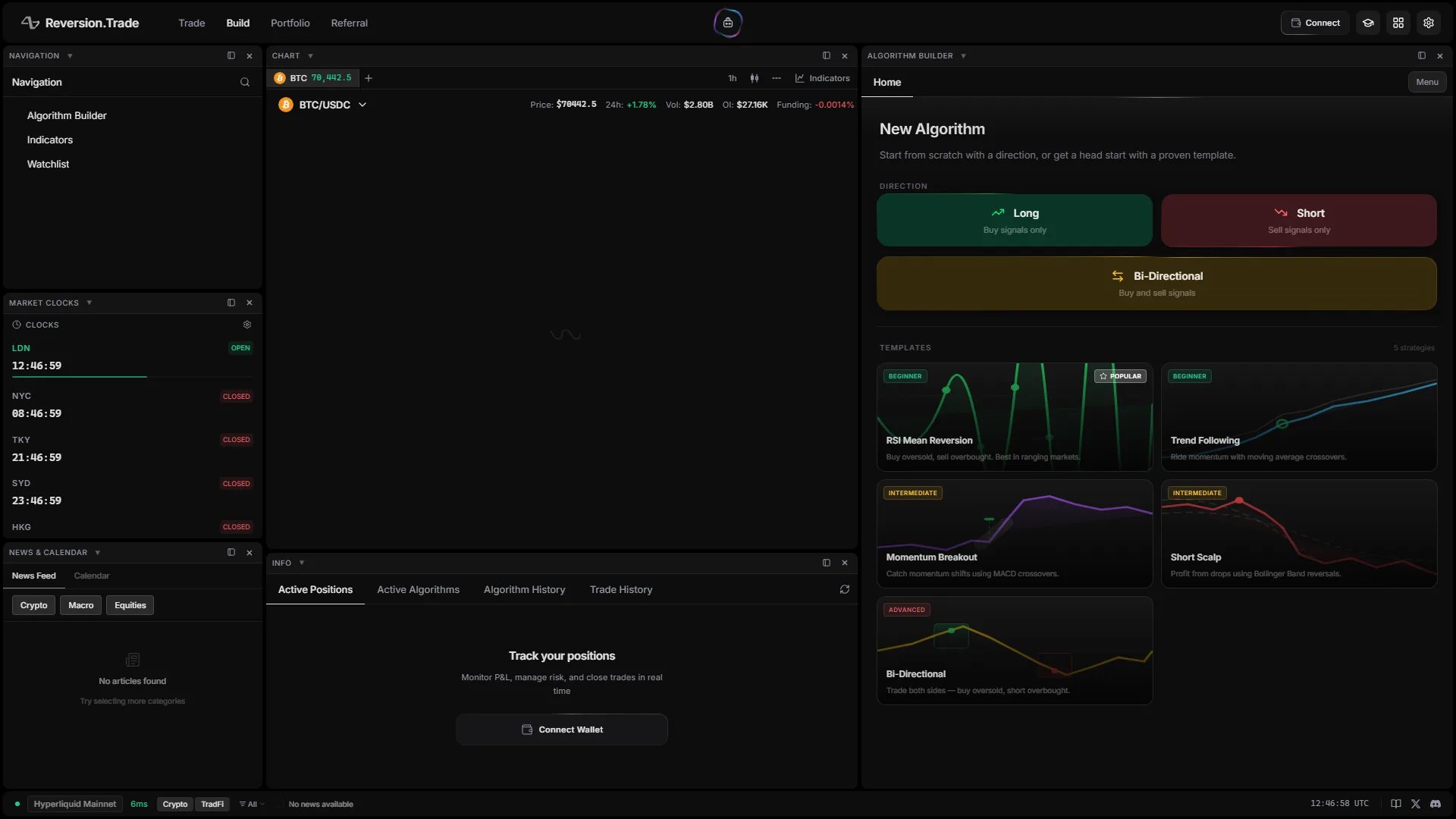Open docs via the book icon in status bar
This screenshot has width=1456, height=819.
pyautogui.click(x=1396, y=804)
